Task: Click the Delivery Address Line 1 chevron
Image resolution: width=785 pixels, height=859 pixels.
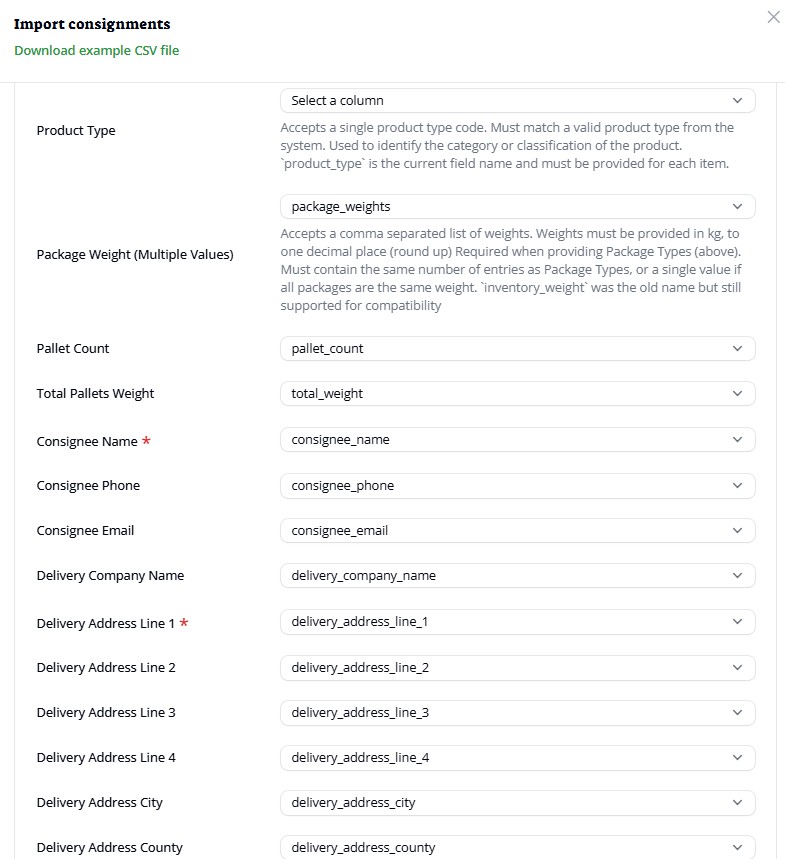Action: [737, 622]
